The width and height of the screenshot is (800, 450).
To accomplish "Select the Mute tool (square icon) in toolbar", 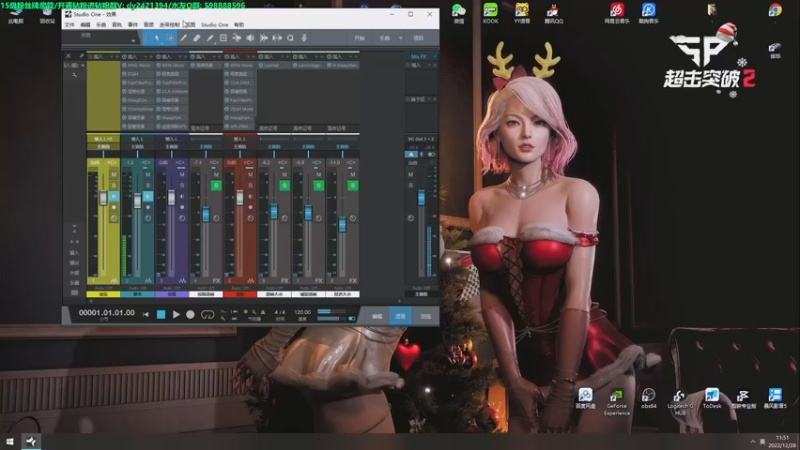I will 223,38.
